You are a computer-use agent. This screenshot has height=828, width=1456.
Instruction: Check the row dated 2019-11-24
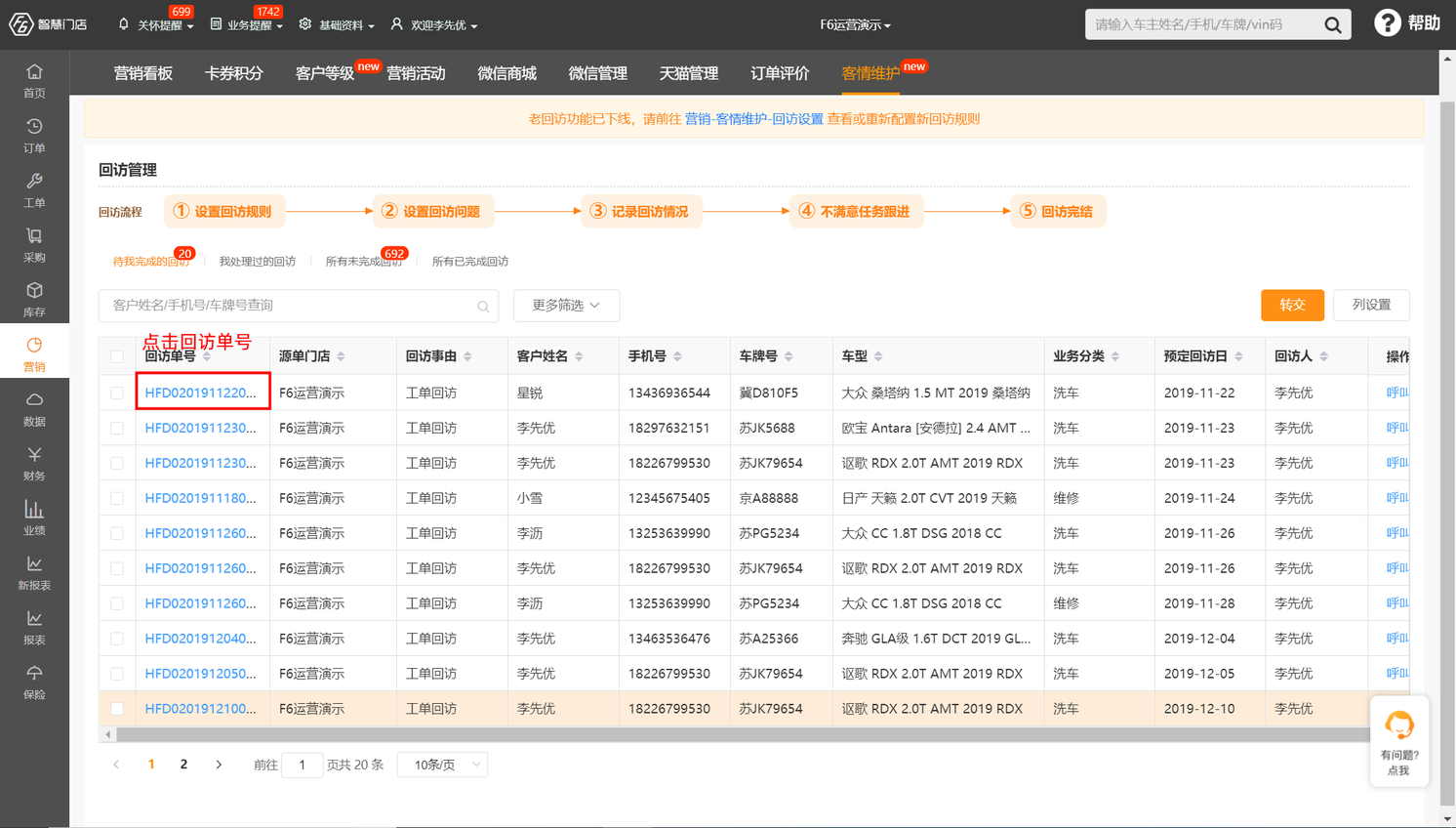(x=117, y=498)
